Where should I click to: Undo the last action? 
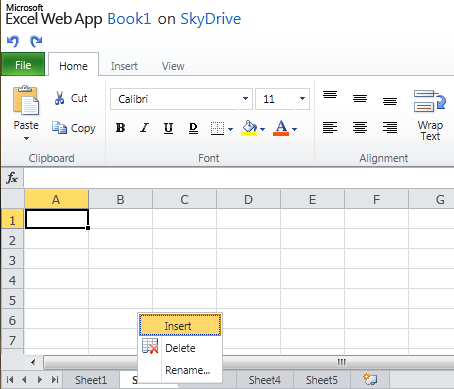pos(13,41)
